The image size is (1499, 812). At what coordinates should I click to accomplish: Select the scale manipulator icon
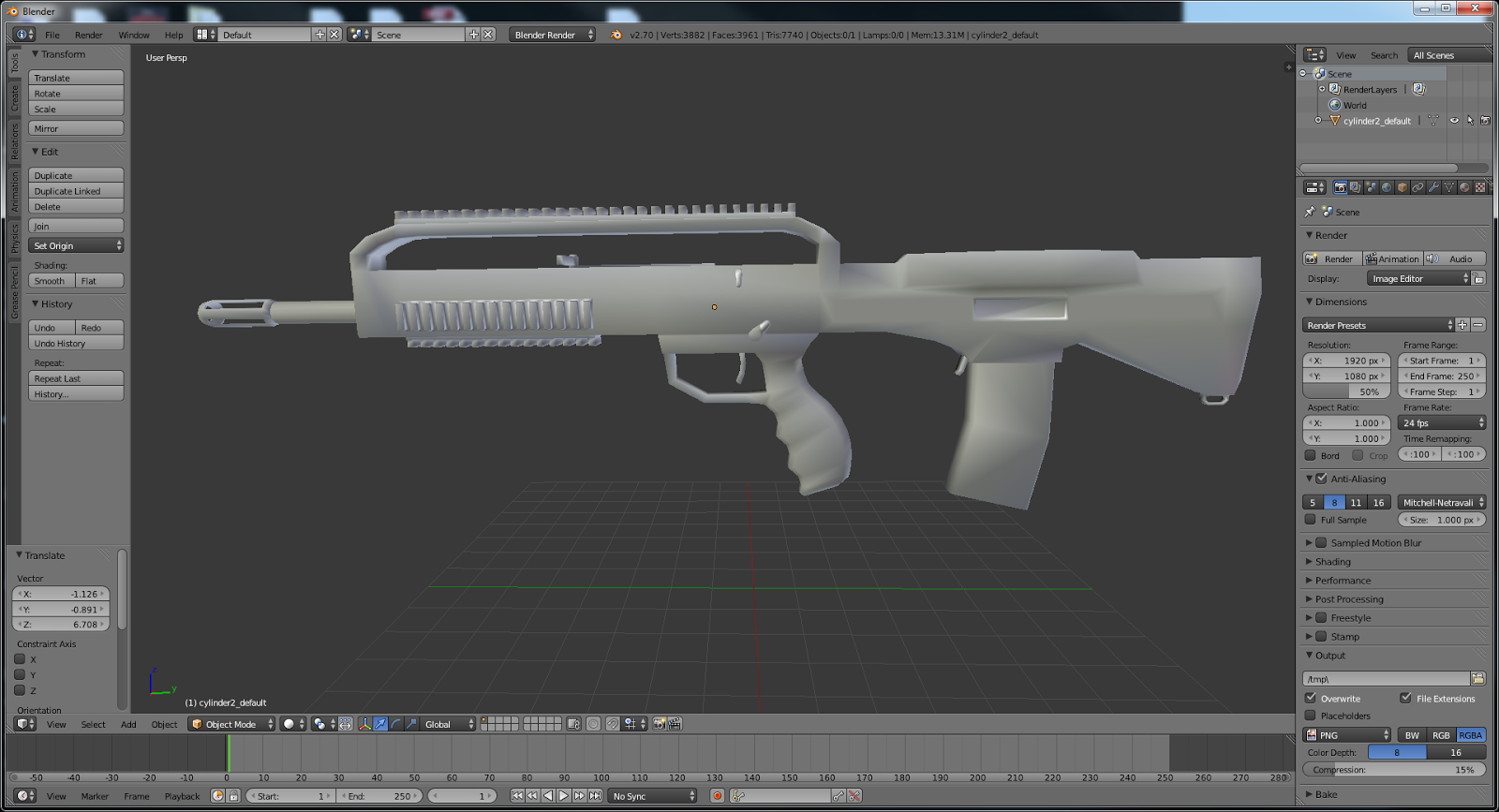[411, 724]
